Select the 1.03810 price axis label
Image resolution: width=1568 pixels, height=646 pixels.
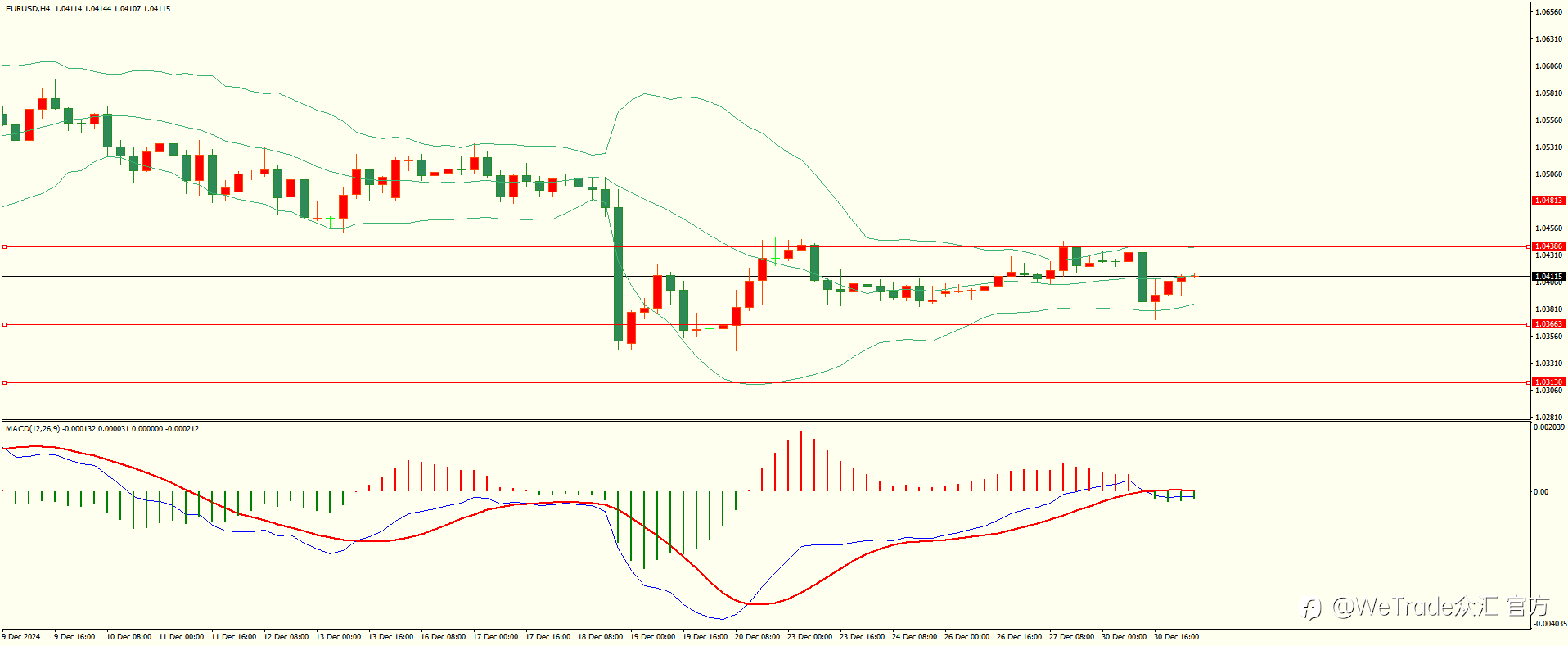click(1549, 309)
